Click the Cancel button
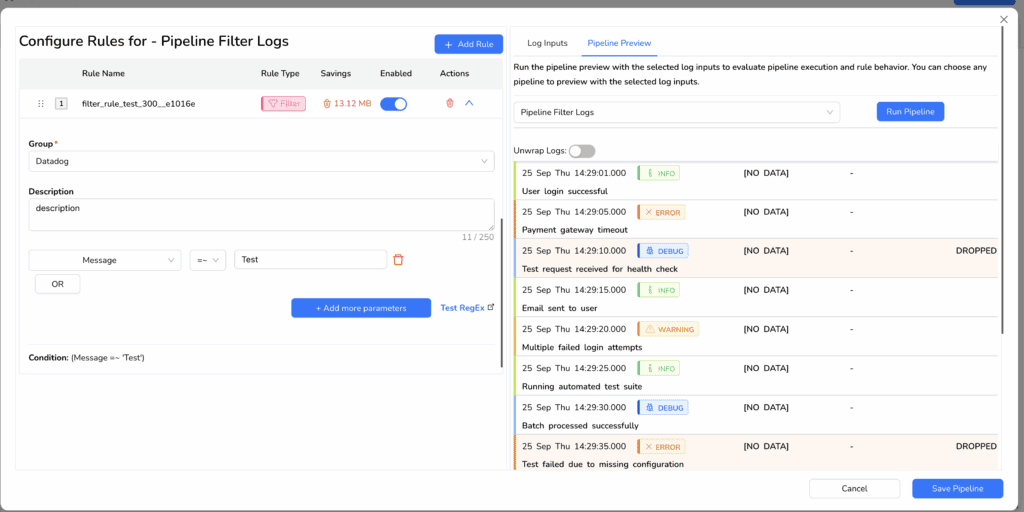1024x512 pixels. pos(854,488)
